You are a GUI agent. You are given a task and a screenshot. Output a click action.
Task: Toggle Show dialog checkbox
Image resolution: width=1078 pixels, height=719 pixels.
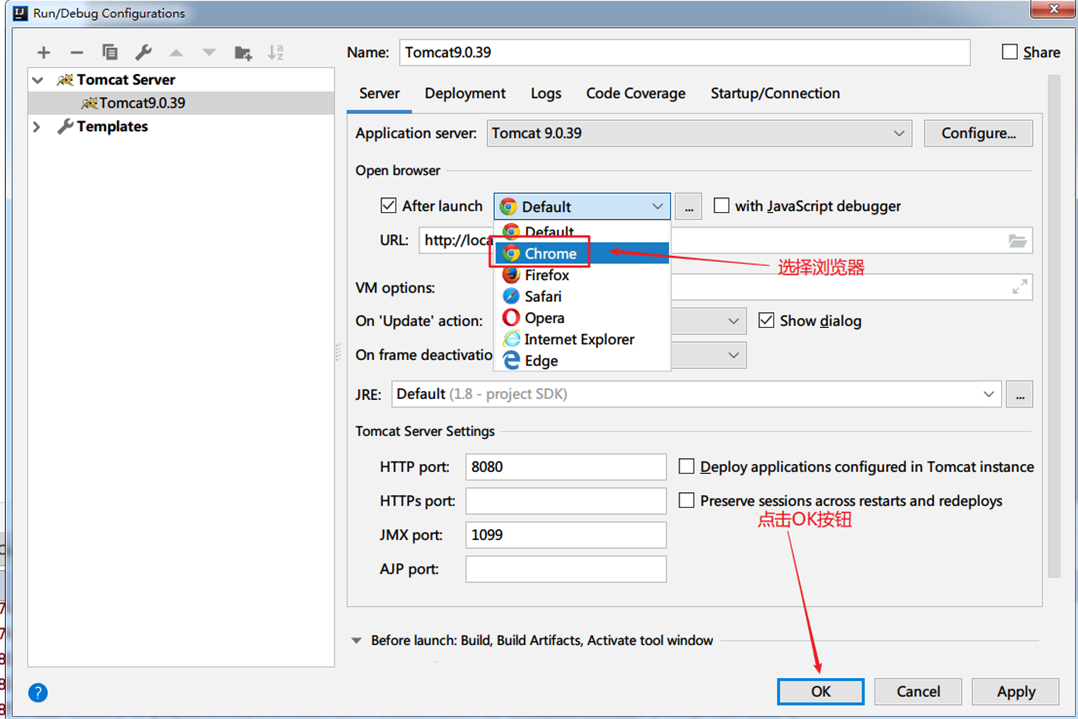tap(766, 320)
